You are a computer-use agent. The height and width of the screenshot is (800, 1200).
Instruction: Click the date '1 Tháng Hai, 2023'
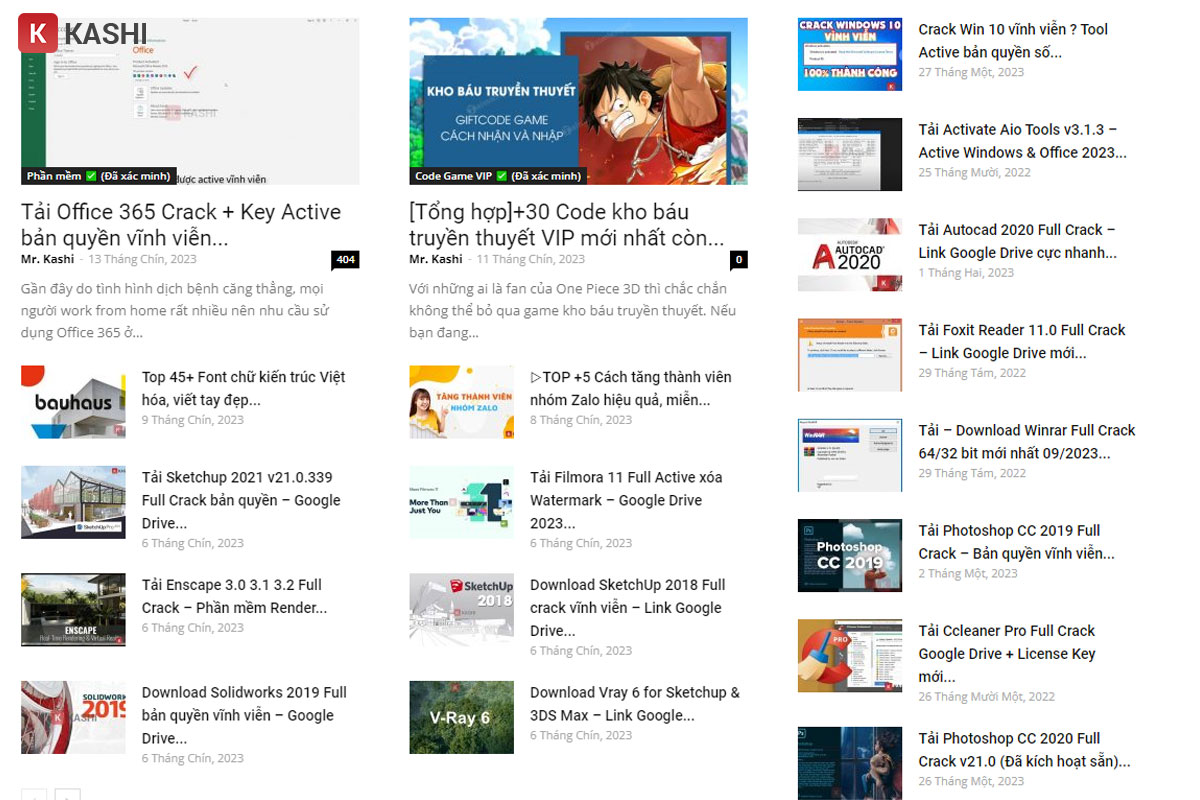(966, 272)
